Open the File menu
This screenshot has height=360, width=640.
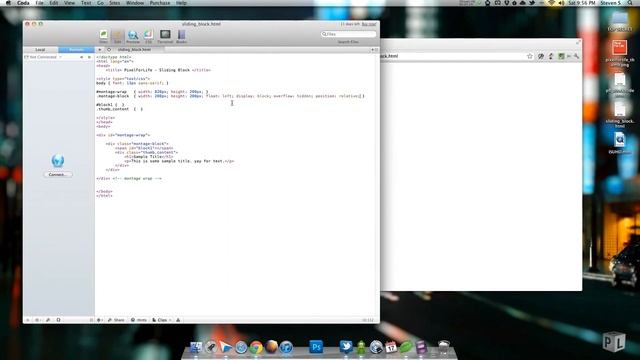tap(39, 3)
